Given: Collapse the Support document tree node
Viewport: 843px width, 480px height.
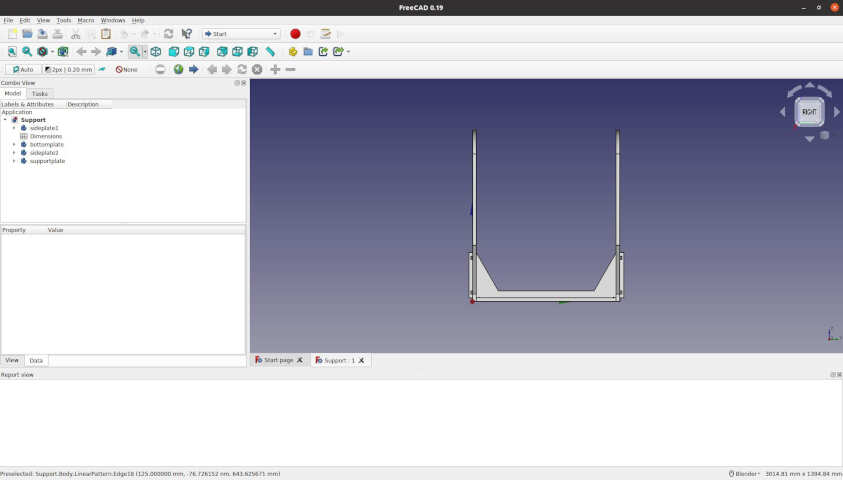Looking at the screenshot, I should (x=5, y=120).
